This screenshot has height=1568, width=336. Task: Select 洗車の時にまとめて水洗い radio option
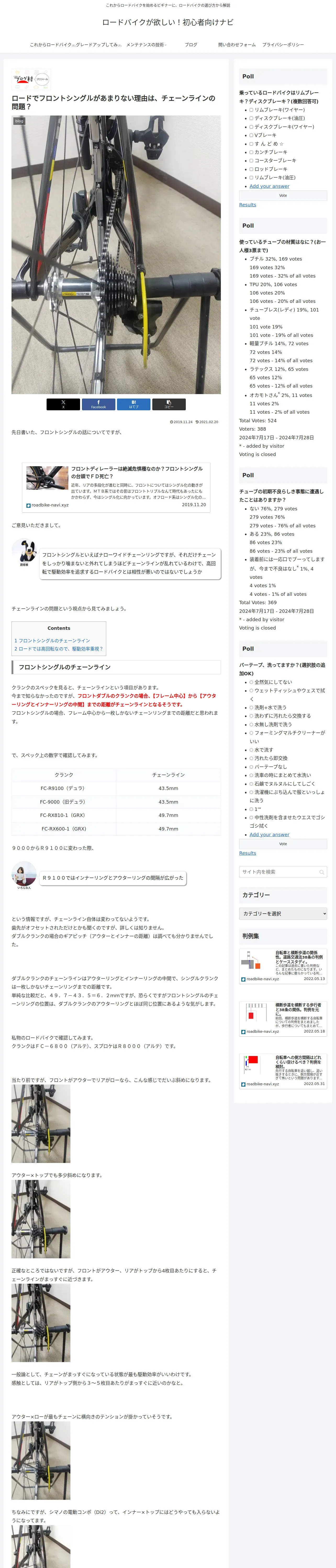[x=251, y=775]
